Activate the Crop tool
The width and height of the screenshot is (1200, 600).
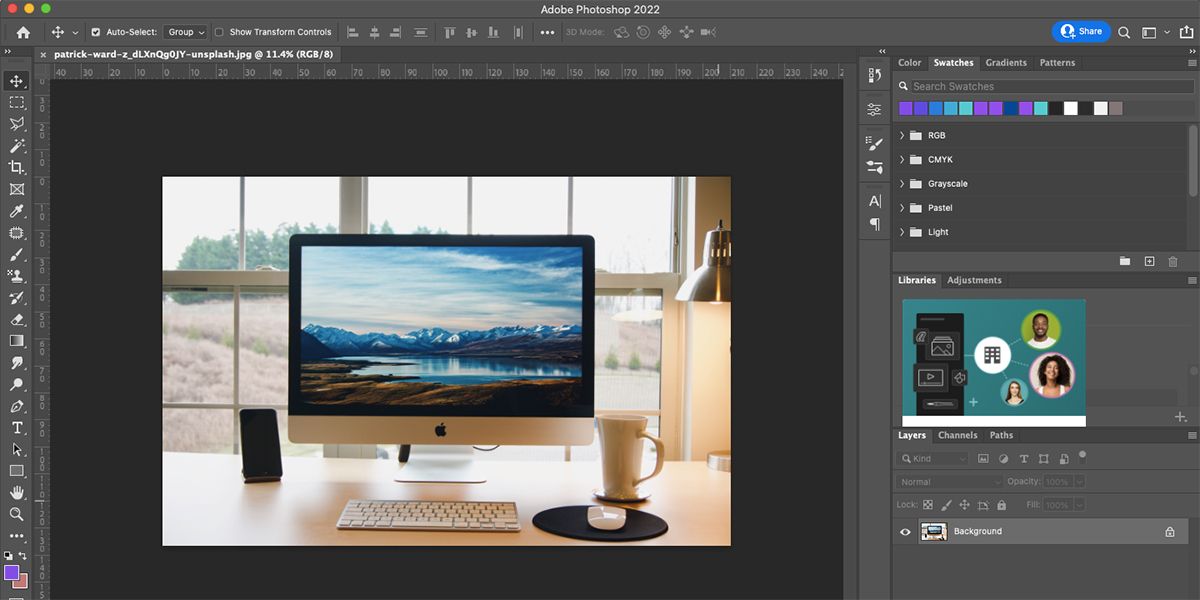pos(16,167)
